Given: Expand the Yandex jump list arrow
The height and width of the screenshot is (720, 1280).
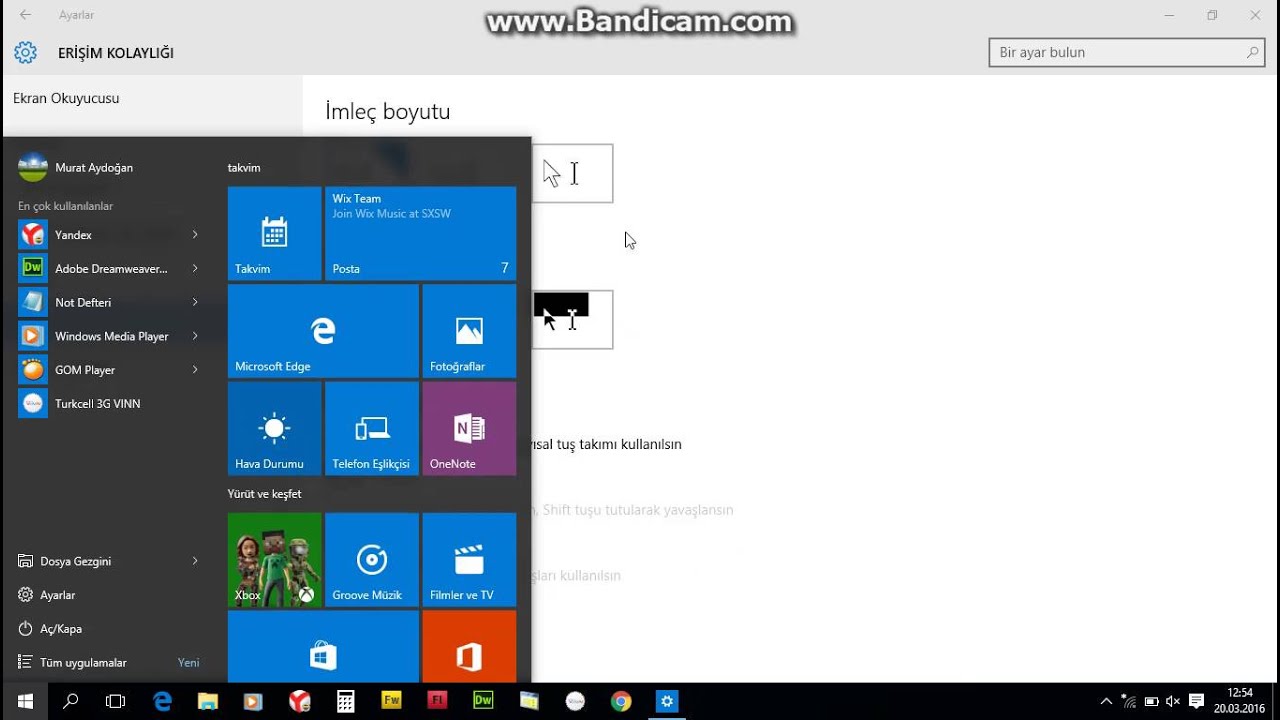Looking at the screenshot, I should [x=195, y=235].
